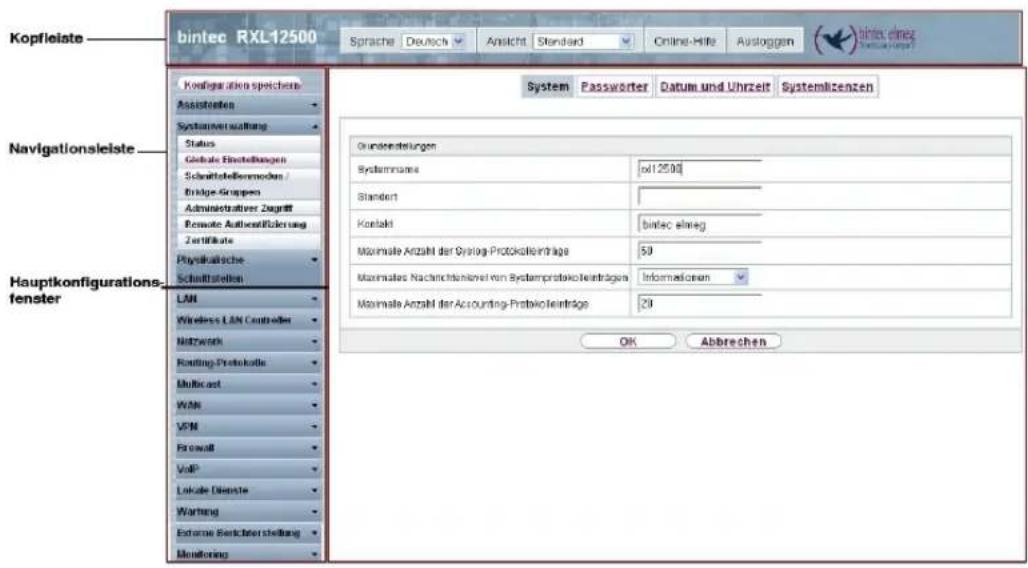Click the bintec RXL12500 title

pos(247,38)
